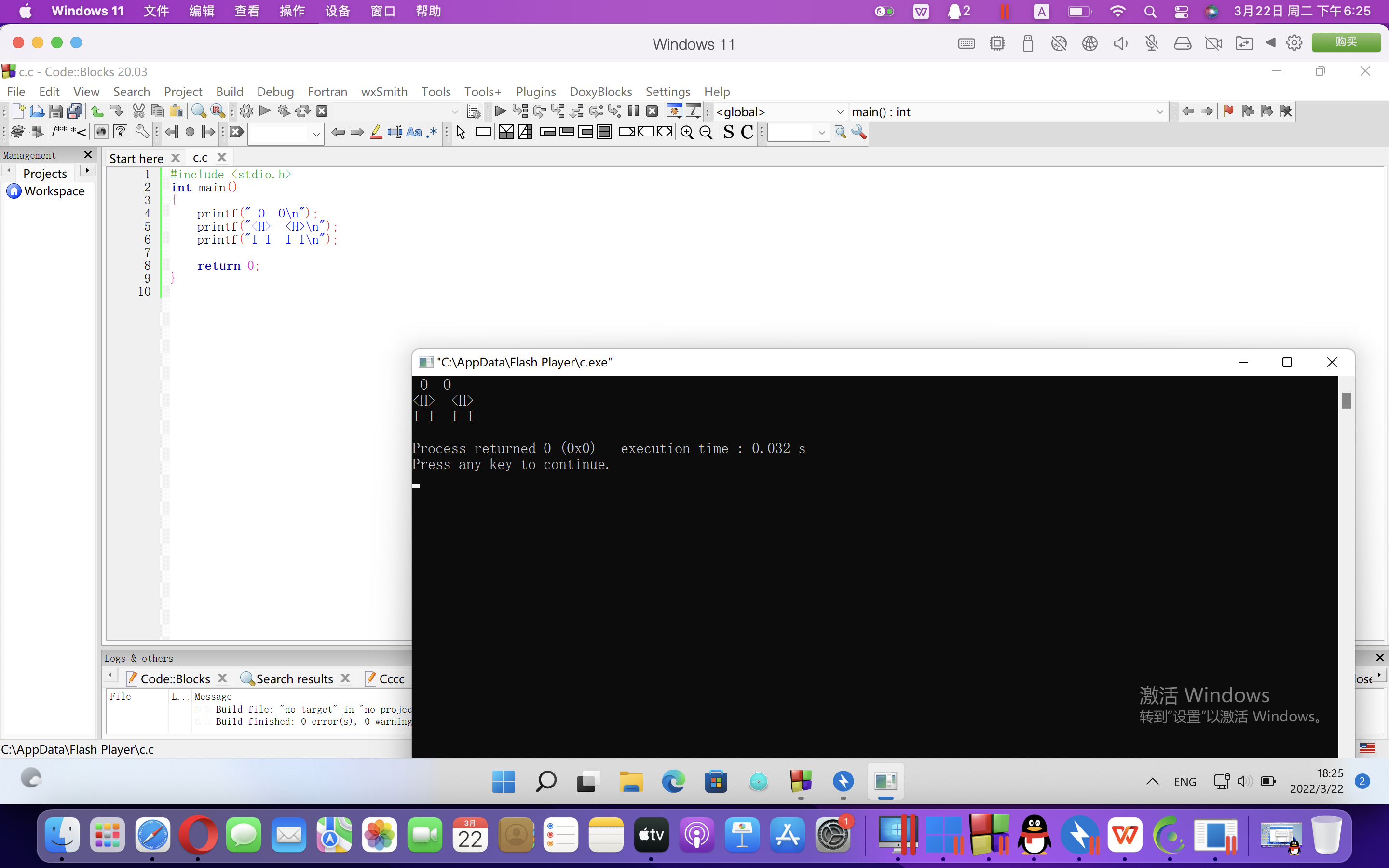This screenshot has width=1389, height=868.
Task: Click the console window vertical scrollbar thumb
Action: 1347,401
